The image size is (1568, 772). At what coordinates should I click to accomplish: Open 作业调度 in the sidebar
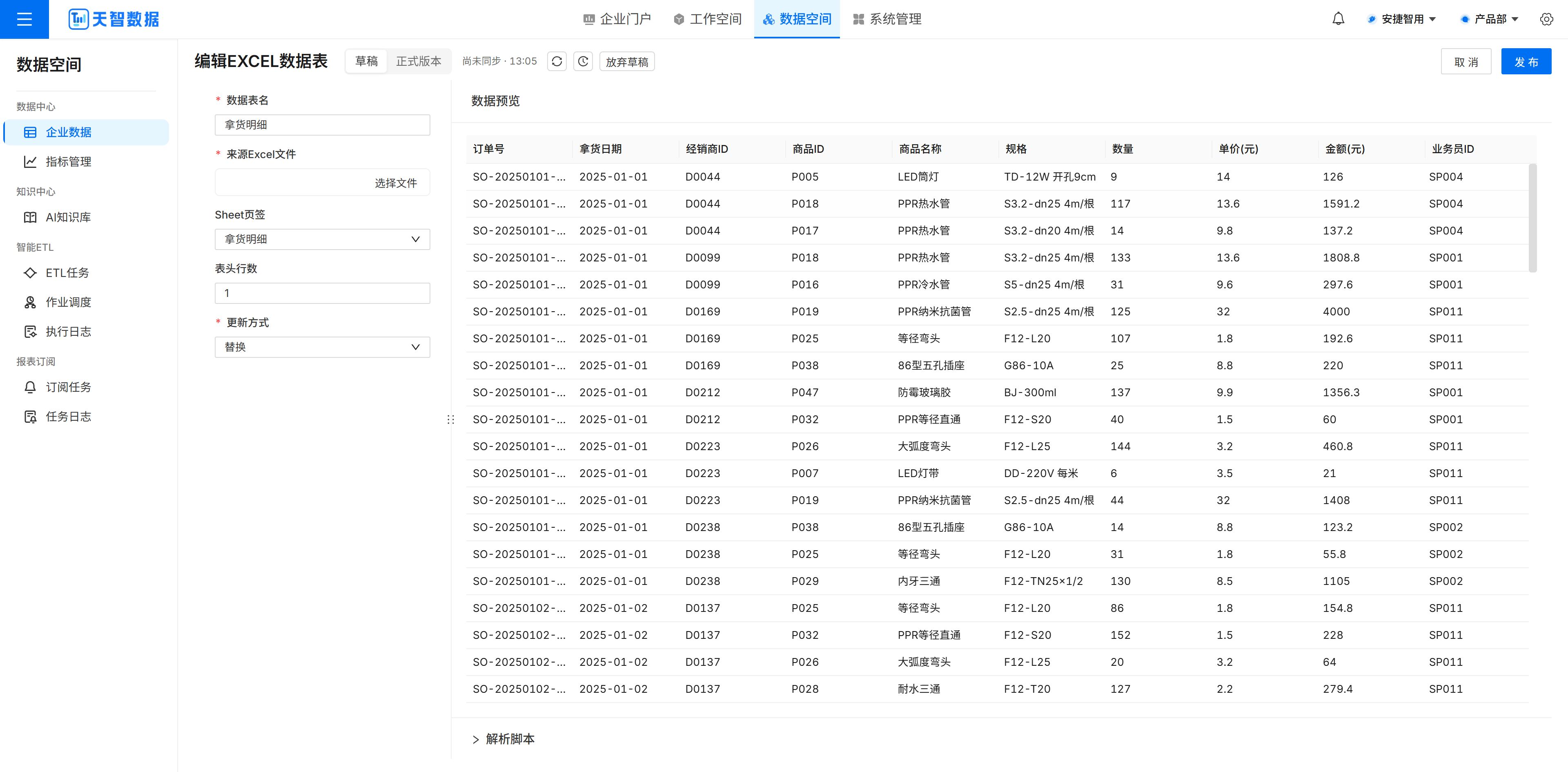(x=87, y=302)
